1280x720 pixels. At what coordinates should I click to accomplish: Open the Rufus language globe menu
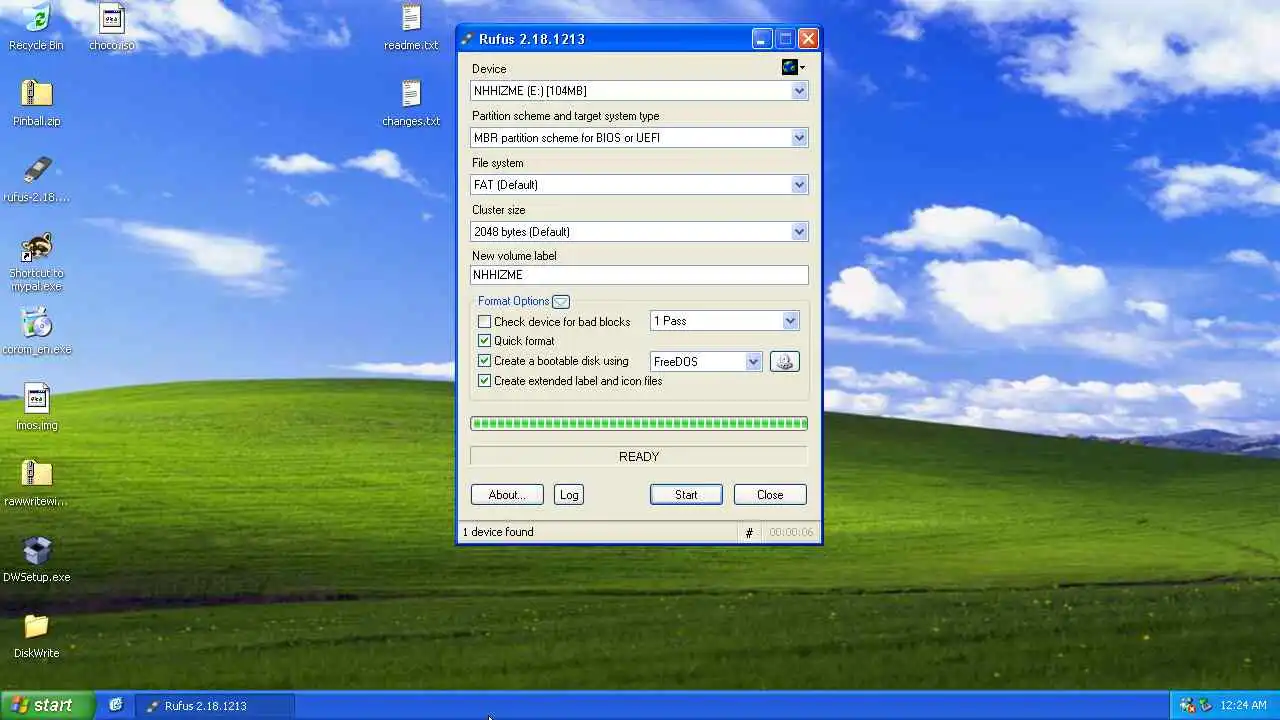(x=793, y=67)
